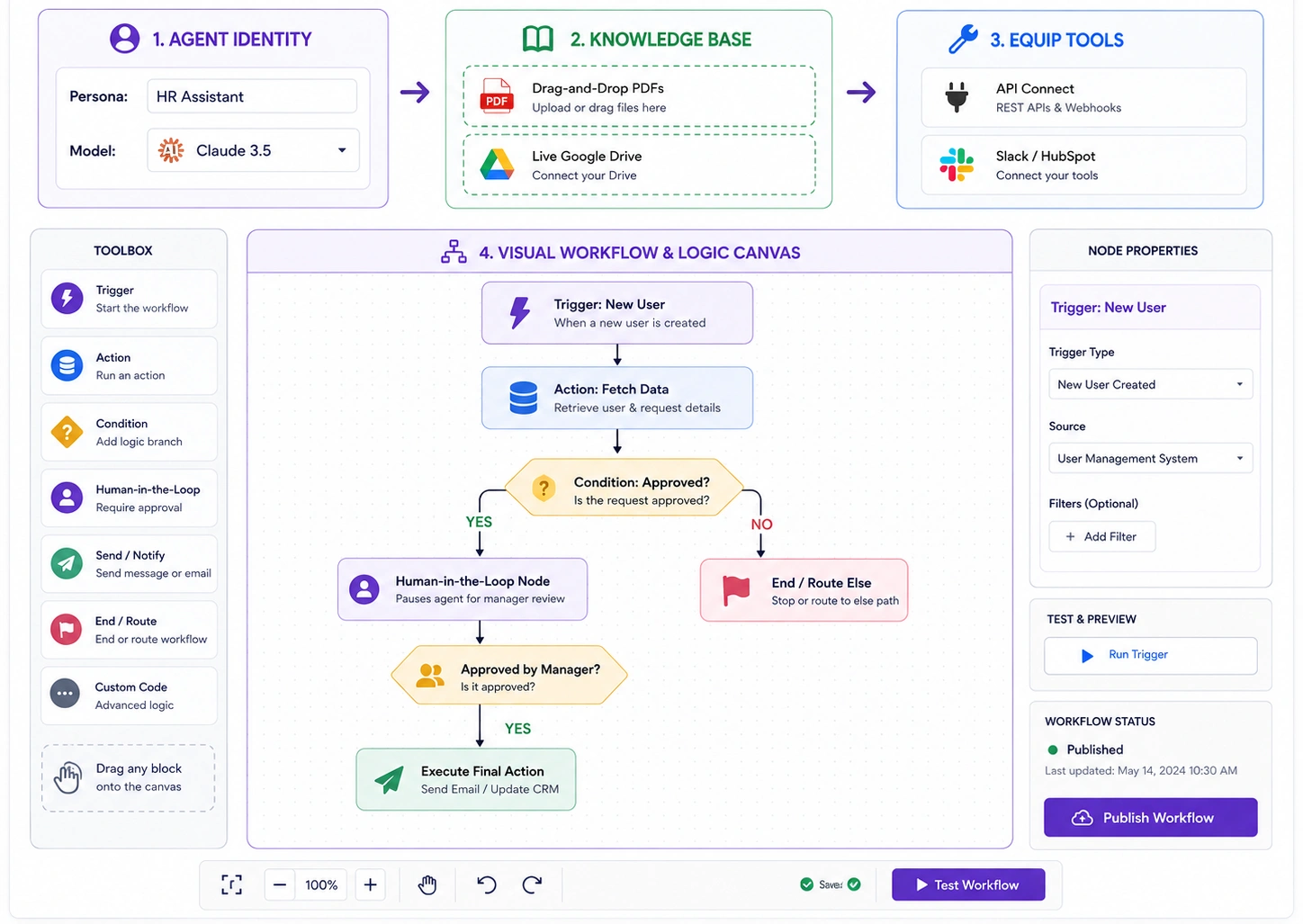Select the Send / Notify paper-plane icon in Toolbox
Screen dimensions: 1303x924
click(67, 563)
